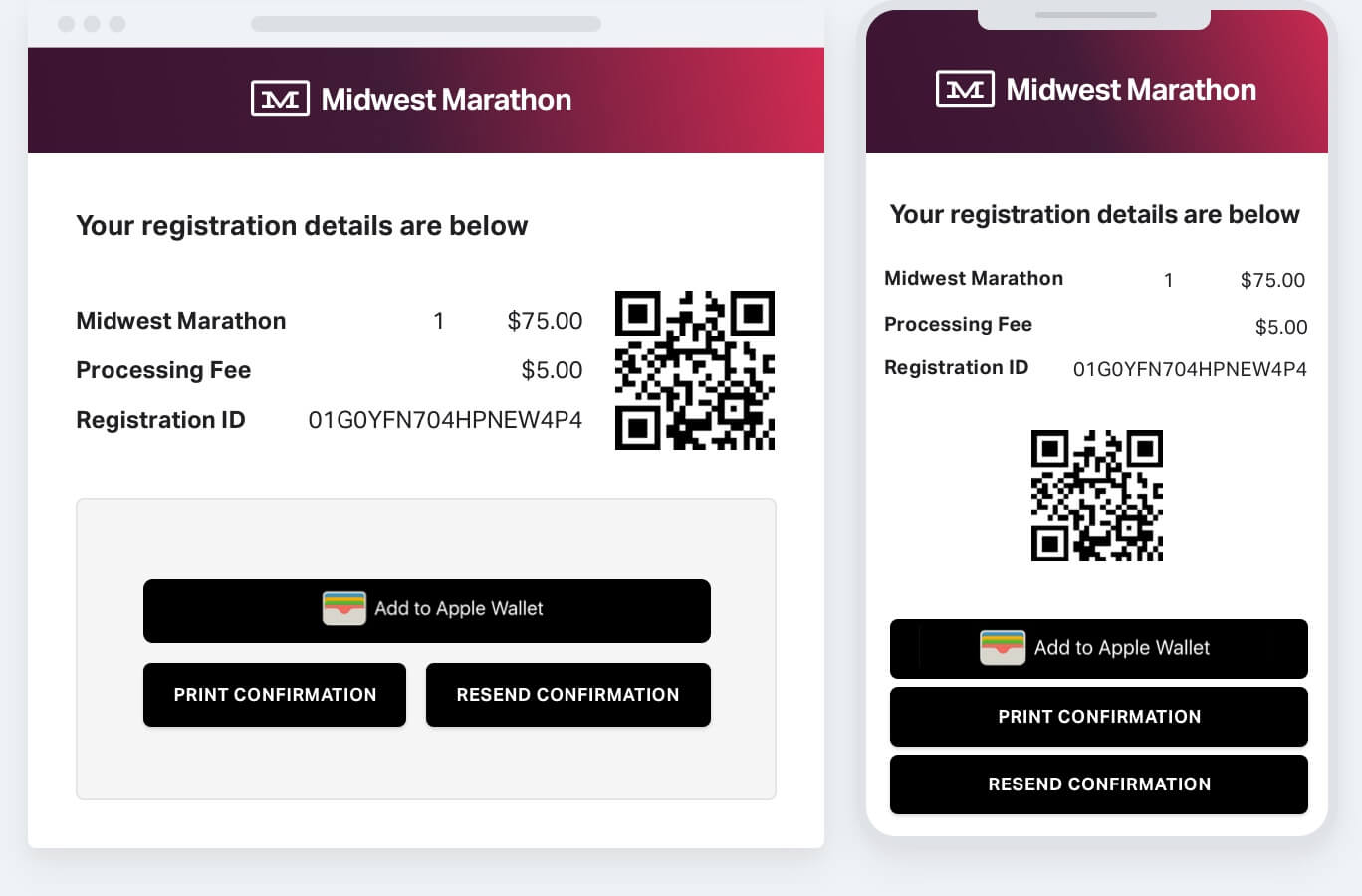Click the Apple Wallet icon on the desktop button
Screen dimensions: 1362x896
click(x=343, y=608)
